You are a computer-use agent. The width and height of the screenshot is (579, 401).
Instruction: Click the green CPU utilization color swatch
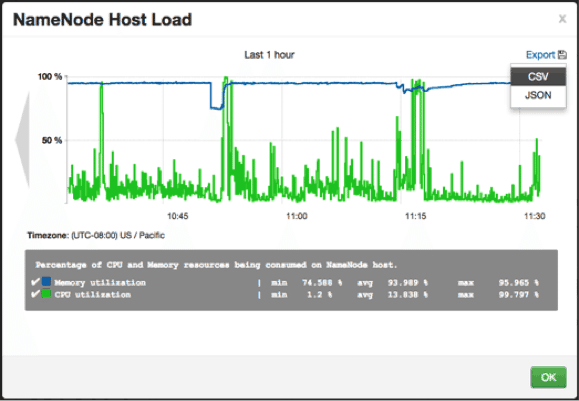[x=47, y=294]
